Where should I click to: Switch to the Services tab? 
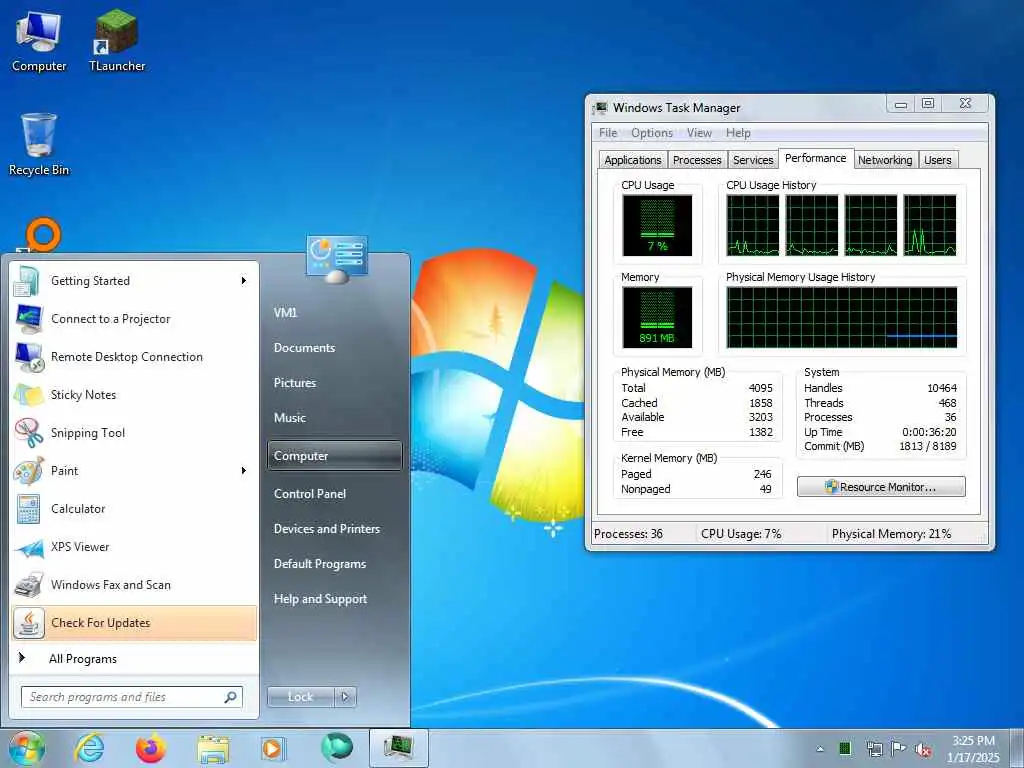point(753,160)
